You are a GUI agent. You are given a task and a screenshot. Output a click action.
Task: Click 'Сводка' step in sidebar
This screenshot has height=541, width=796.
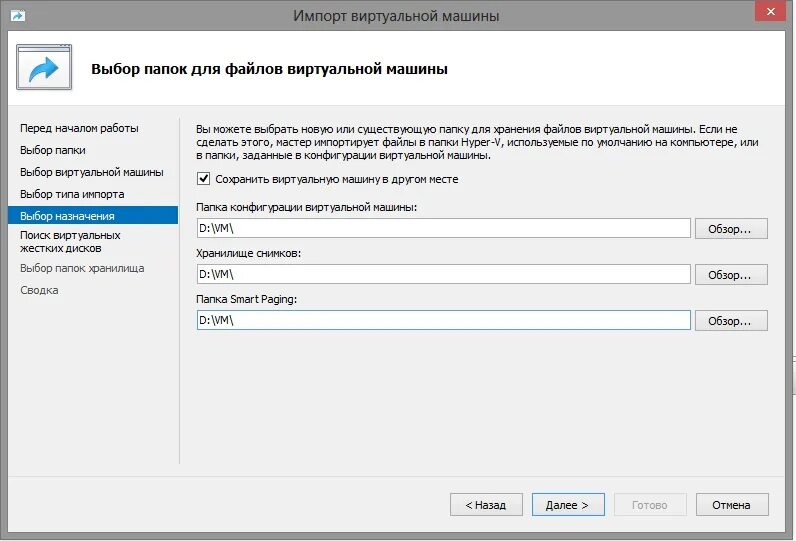point(39,290)
